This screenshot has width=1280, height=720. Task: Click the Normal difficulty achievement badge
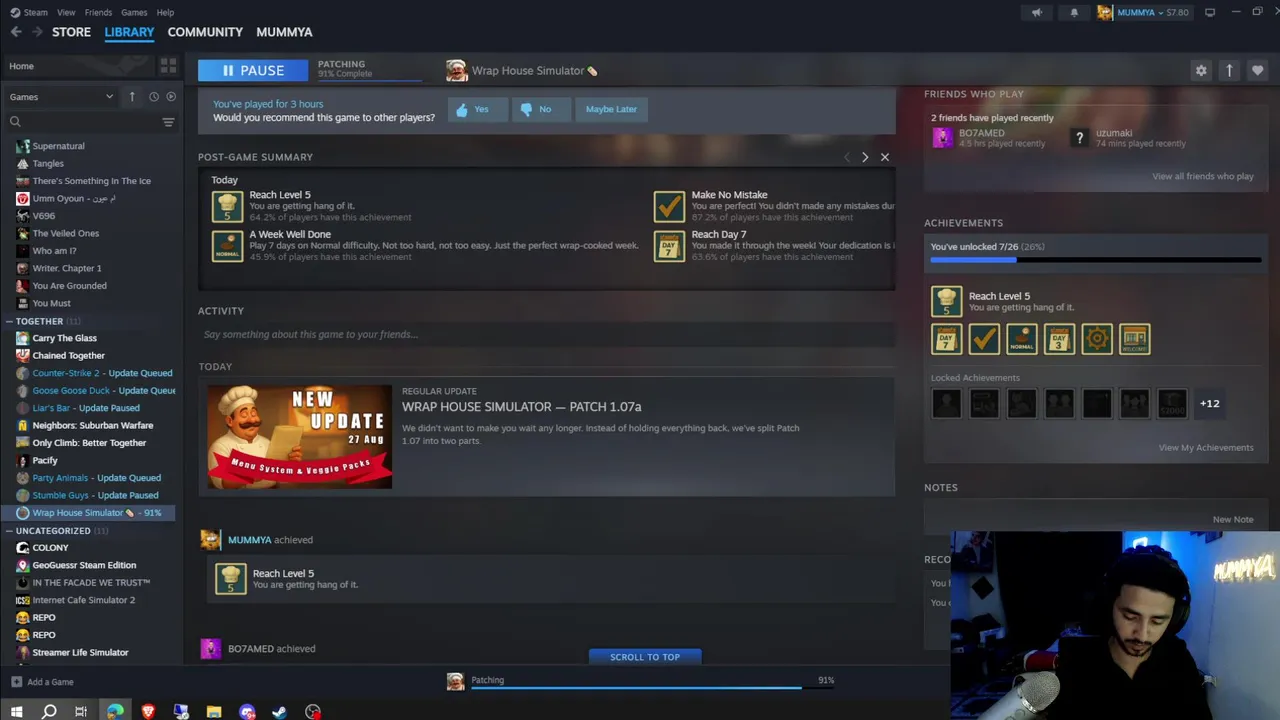1021,339
